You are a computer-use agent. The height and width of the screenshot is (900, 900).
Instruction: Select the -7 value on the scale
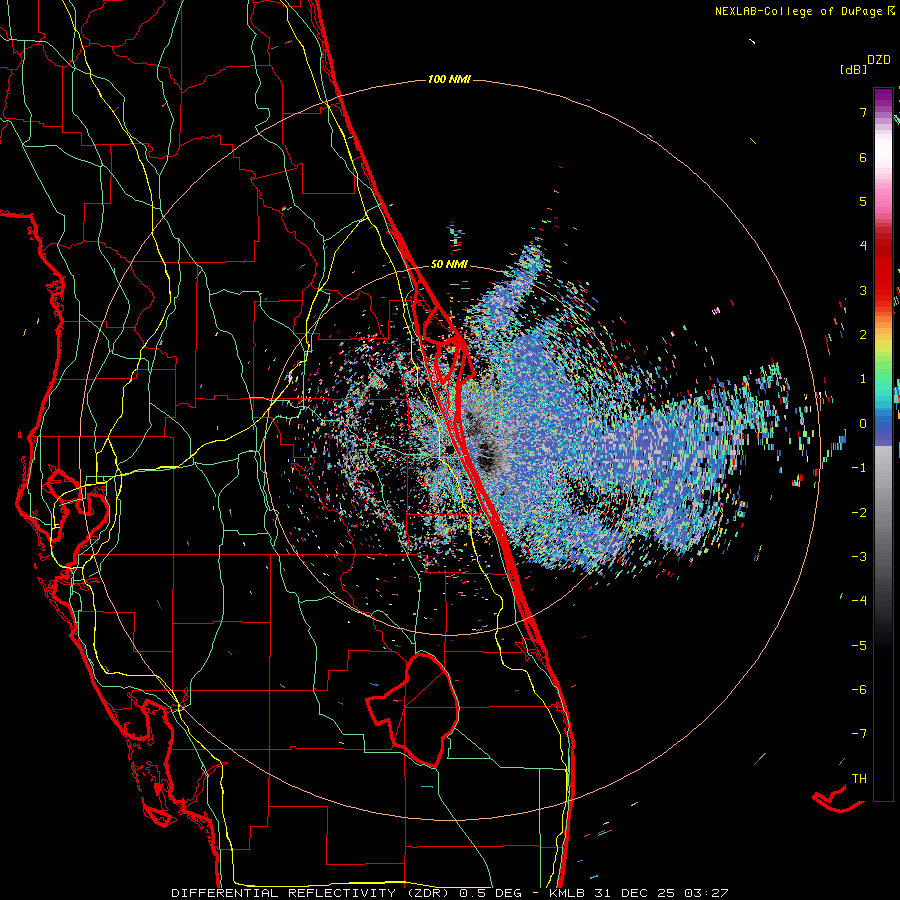click(x=859, y=734)
